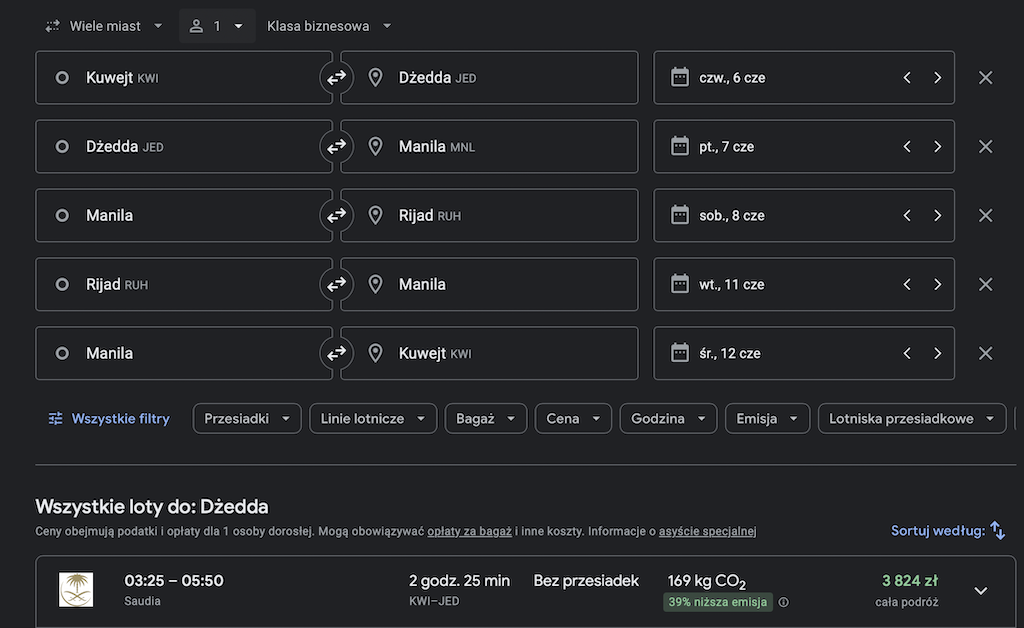The width and height of the screenshot is (1024, 628).
Task: Open Wszystkie filtry panel
Action: pyautogui.click(x=109, y=418)
